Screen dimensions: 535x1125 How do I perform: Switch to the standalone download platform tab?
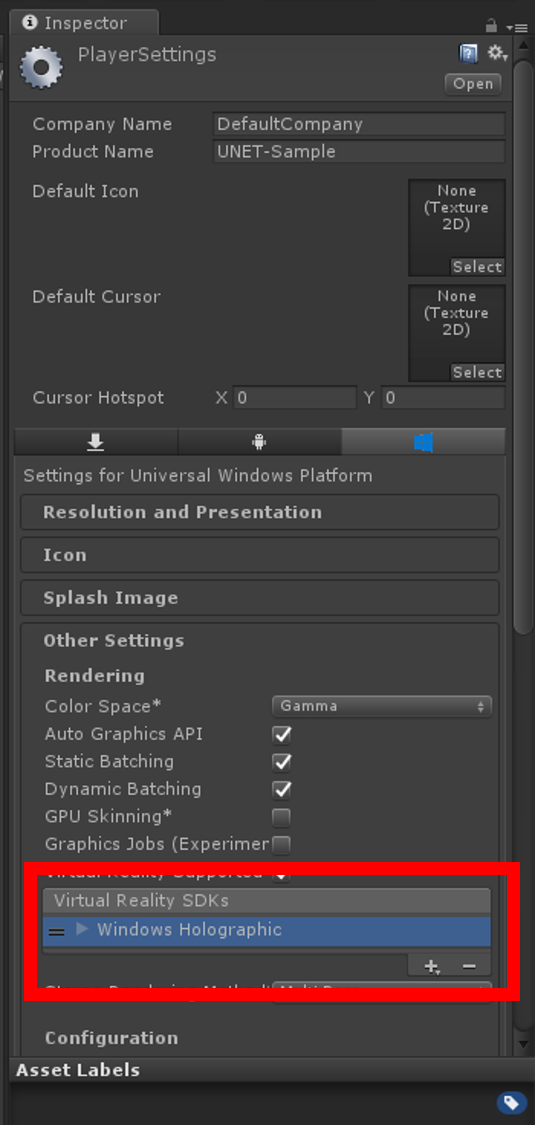click(x=95, y=443)
